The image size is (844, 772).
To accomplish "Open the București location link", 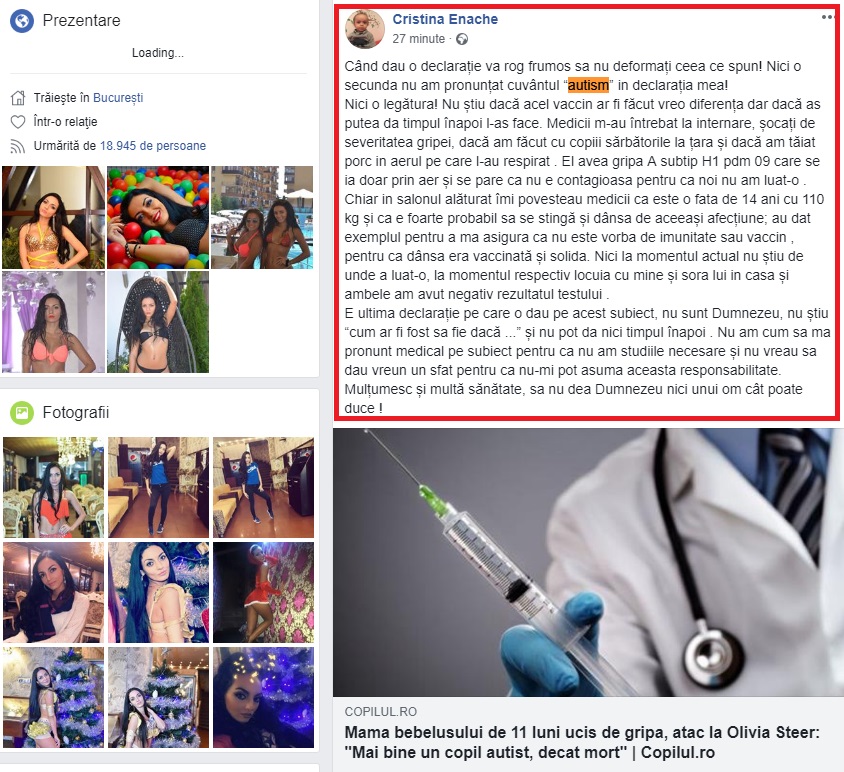I will coord(118,98).
